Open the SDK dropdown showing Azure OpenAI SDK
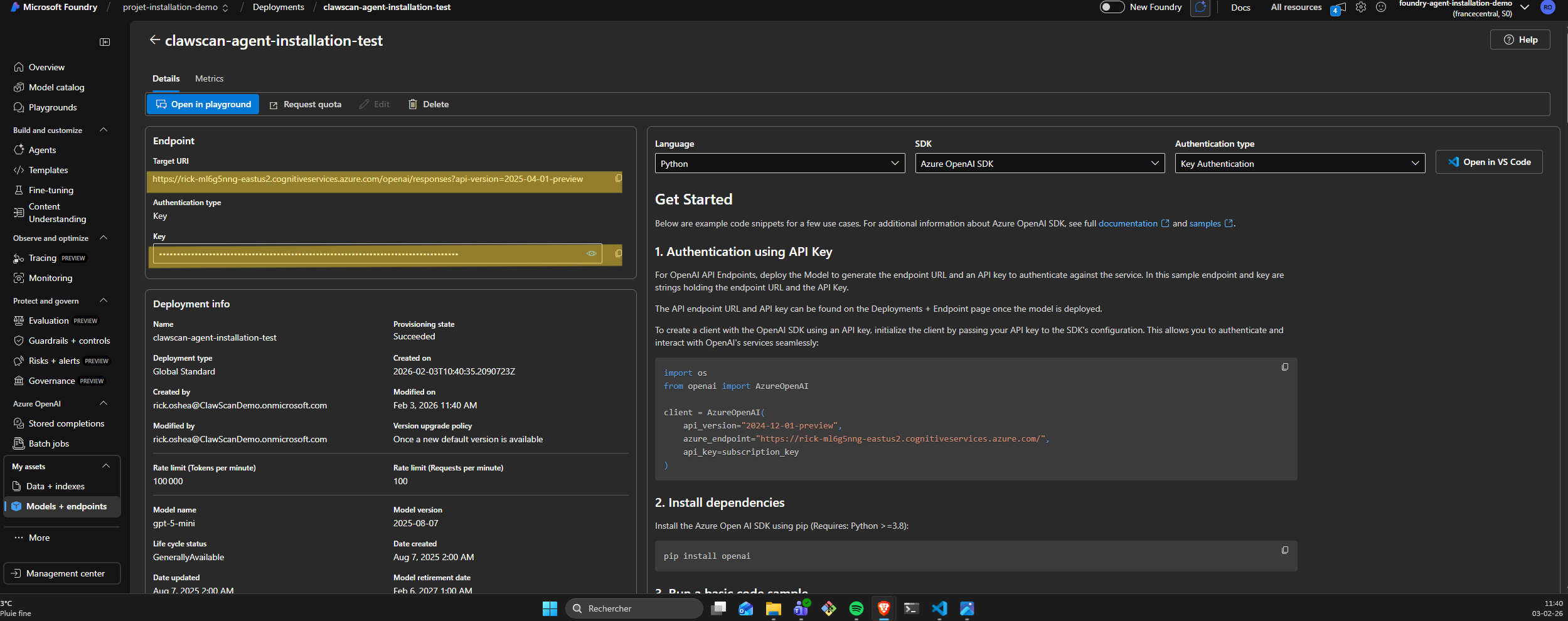Image resolution: width=1568 pixels, height=621 pixels. tap(1040, 163)
